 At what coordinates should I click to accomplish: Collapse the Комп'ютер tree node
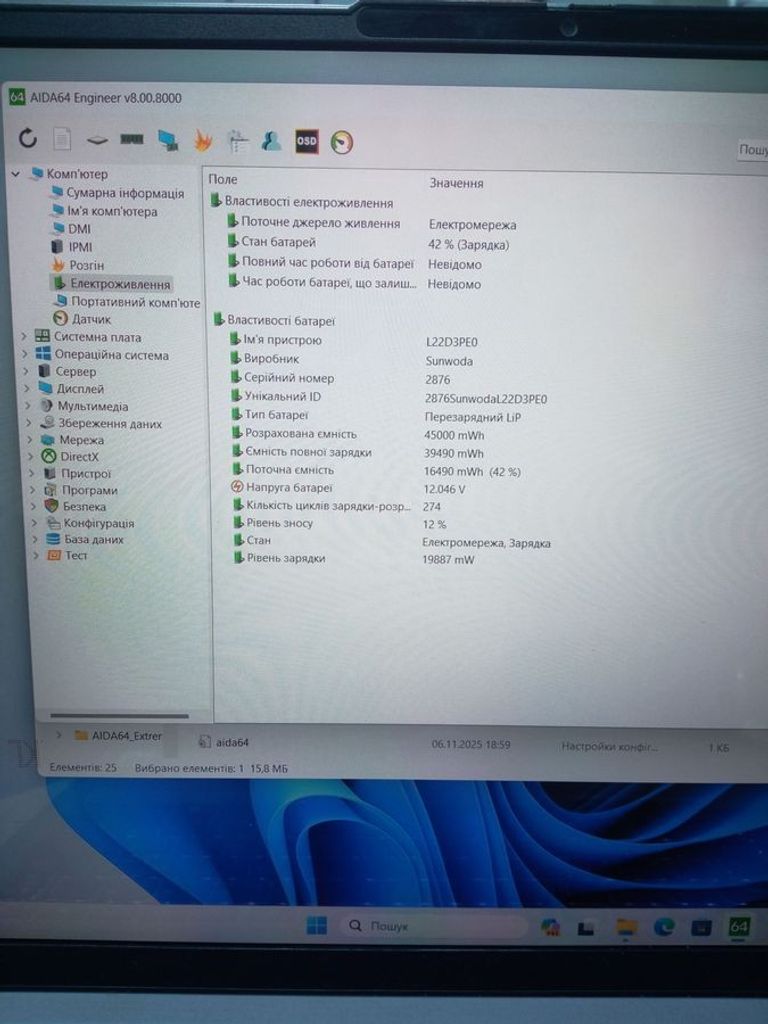16,174
